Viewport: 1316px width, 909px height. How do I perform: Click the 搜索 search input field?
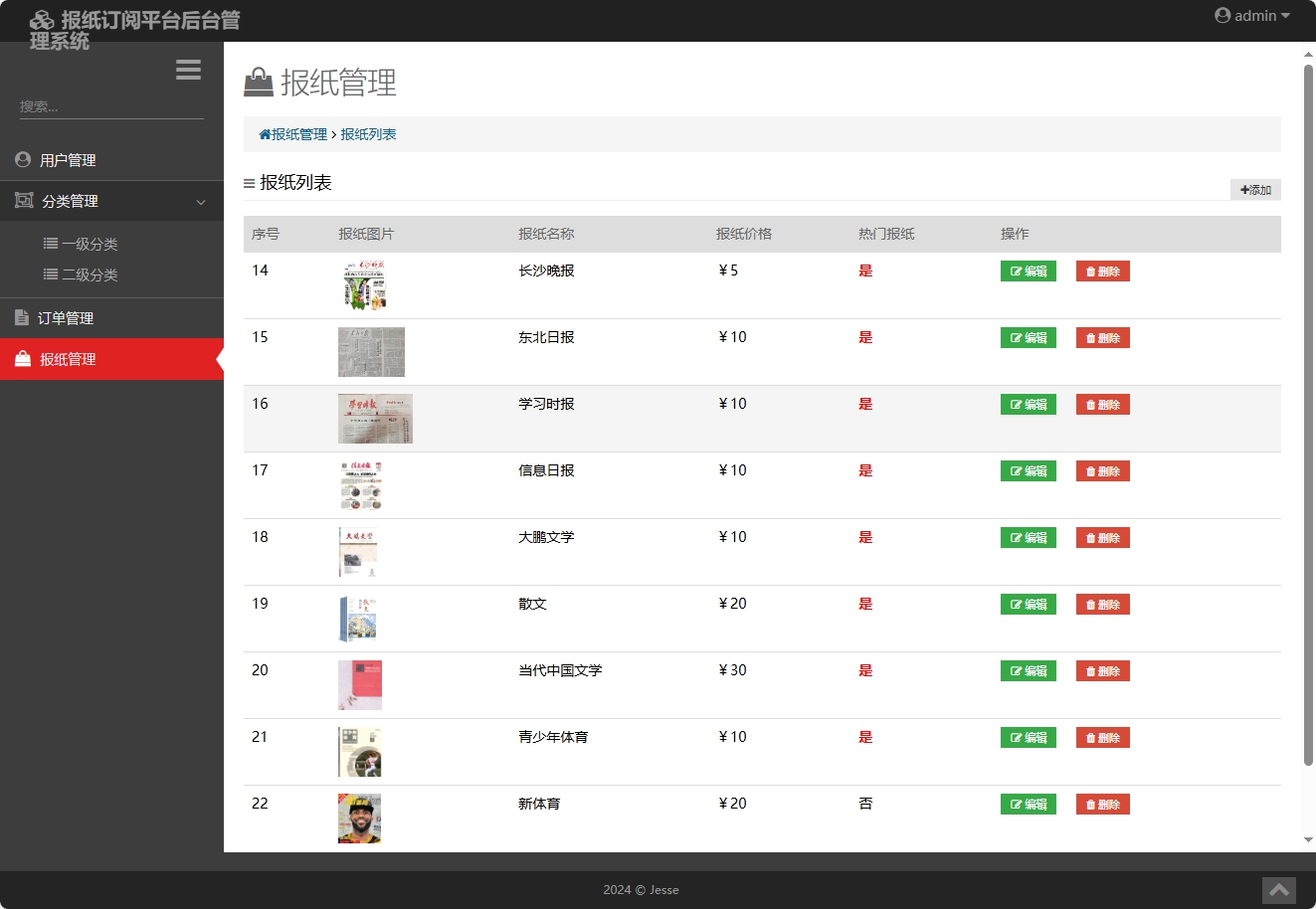109,105
